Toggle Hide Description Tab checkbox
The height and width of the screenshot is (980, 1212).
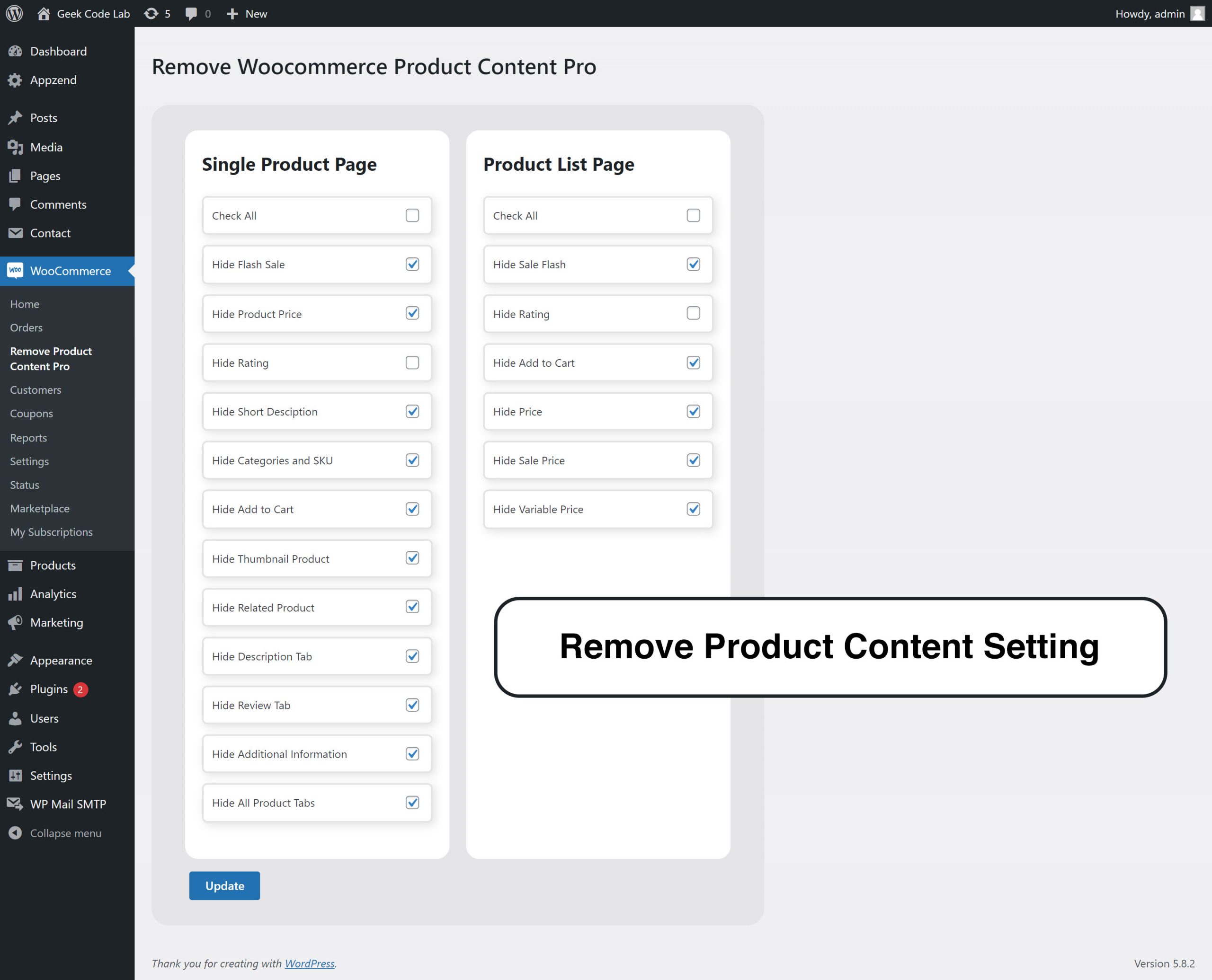tap(412, 656)
